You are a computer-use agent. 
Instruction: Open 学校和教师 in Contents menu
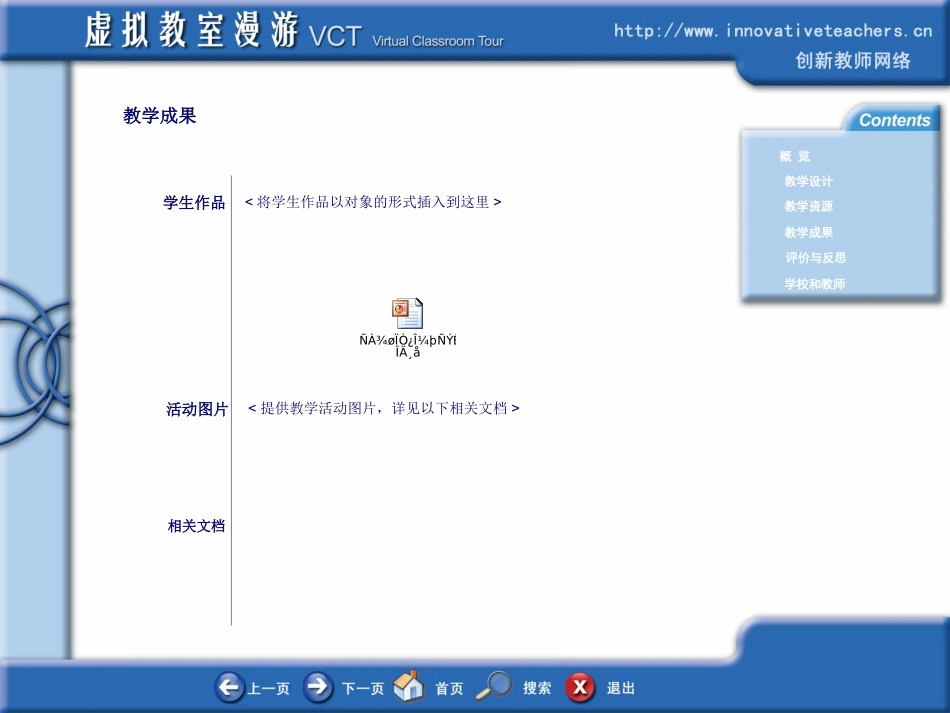[x=814, y=284]
